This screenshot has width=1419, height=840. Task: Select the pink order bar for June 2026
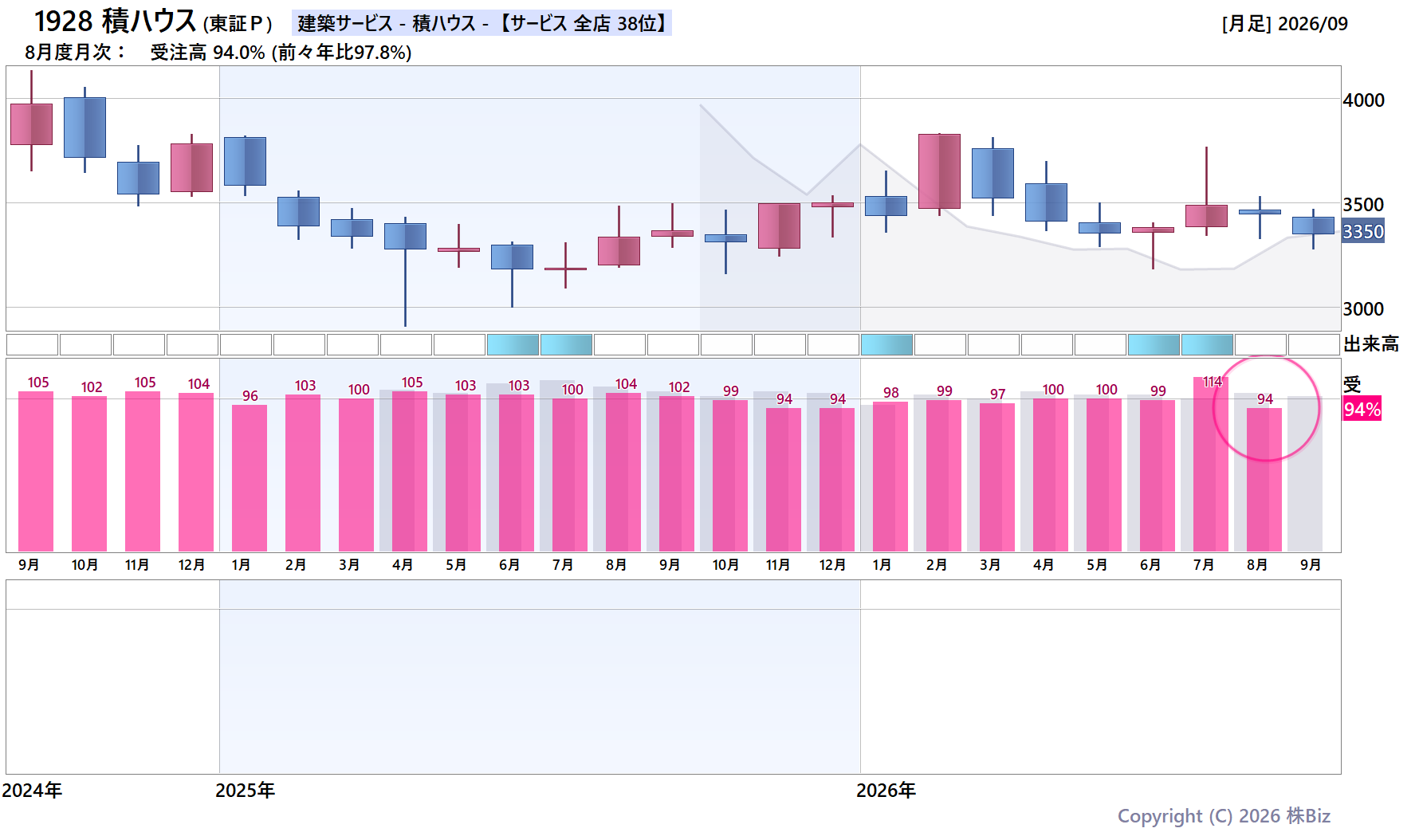click(x=1158, y=475)
